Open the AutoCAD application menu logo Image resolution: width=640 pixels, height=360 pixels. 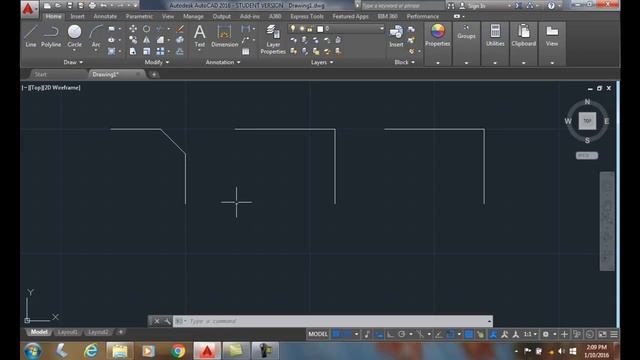point(28,8)
